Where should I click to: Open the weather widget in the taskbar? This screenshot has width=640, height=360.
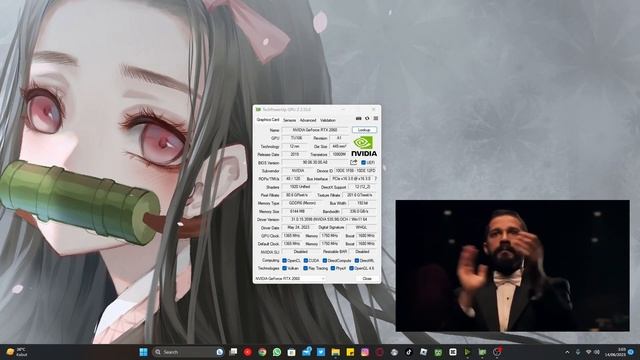[16, 352]
